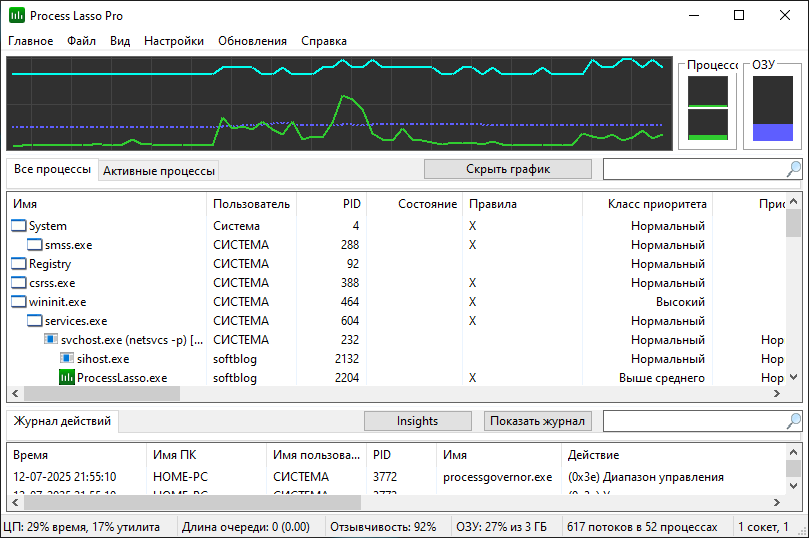Open the Вид menu

click(x=120, y=41)
